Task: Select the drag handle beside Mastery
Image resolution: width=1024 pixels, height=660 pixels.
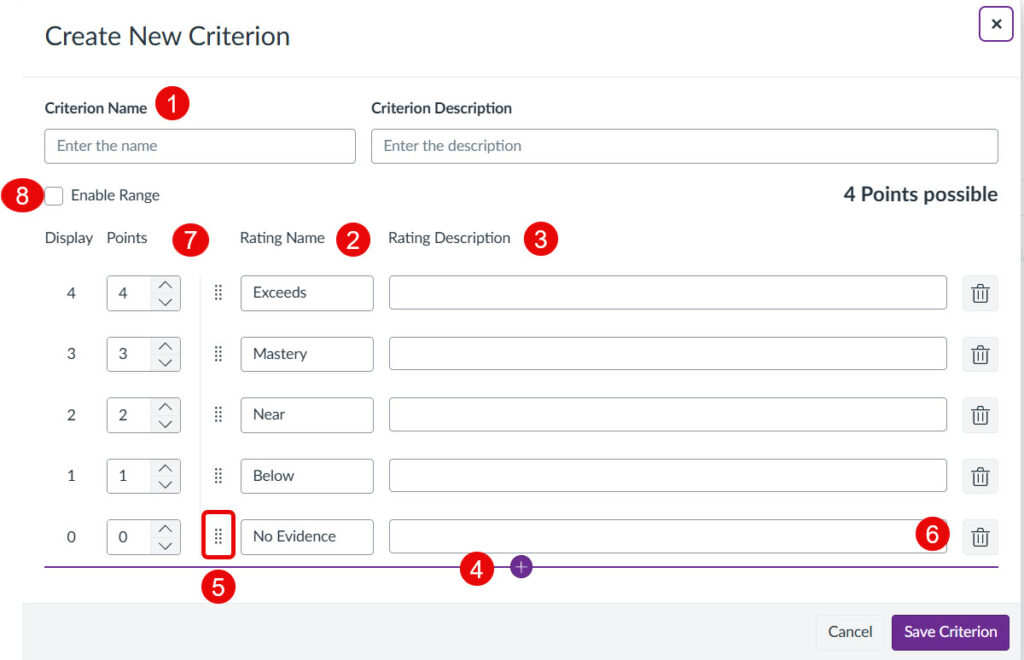Action: (x=218, y=354)
